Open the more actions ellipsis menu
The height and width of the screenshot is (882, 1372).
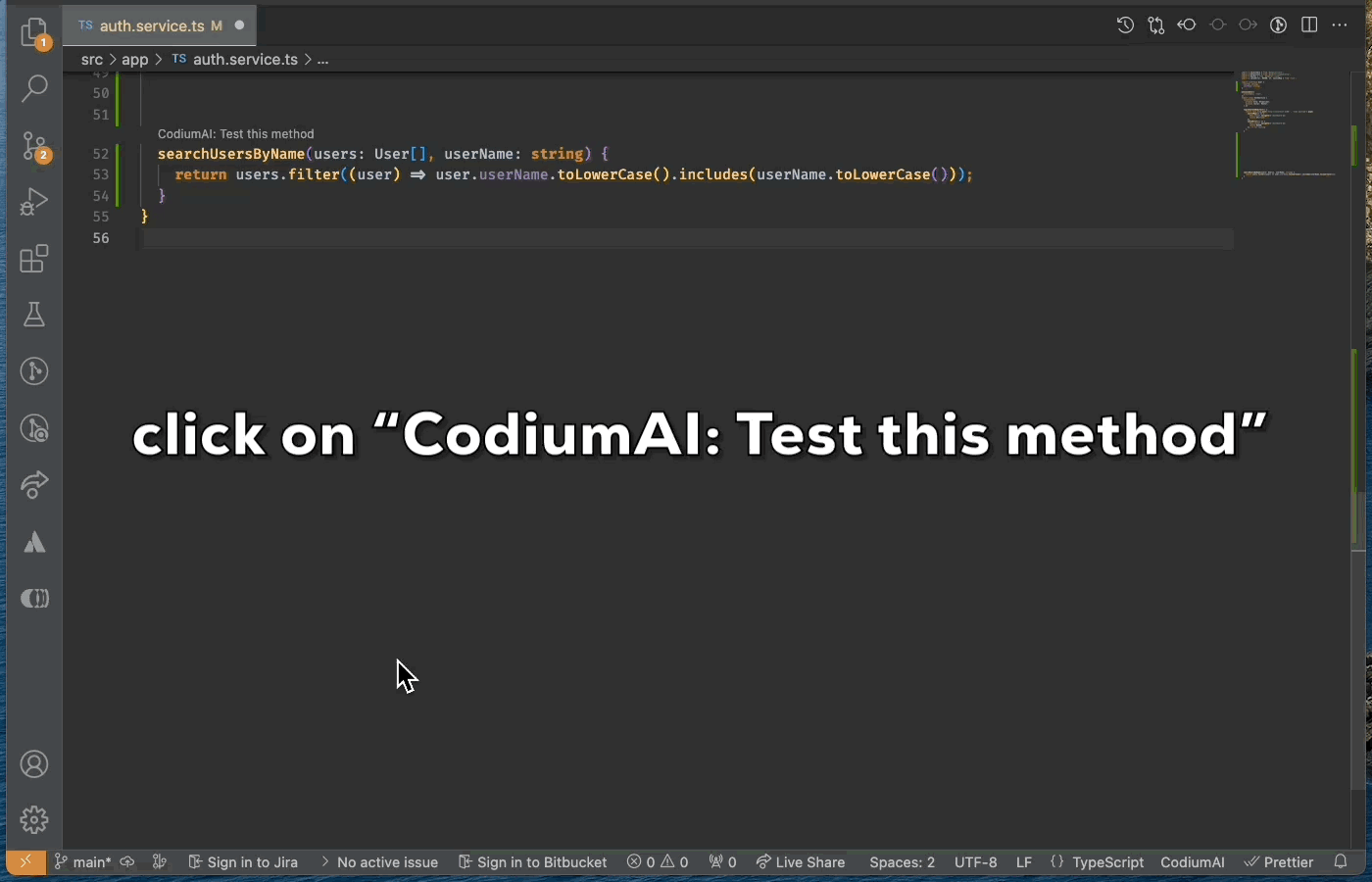click(x=1340, y=25)
